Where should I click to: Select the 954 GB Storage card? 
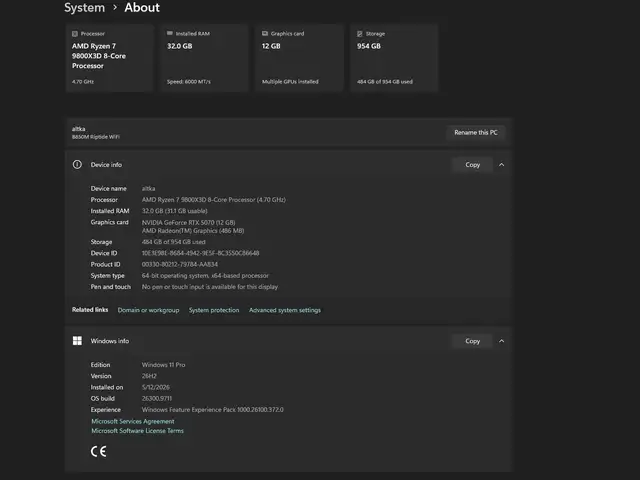point(394,58)
